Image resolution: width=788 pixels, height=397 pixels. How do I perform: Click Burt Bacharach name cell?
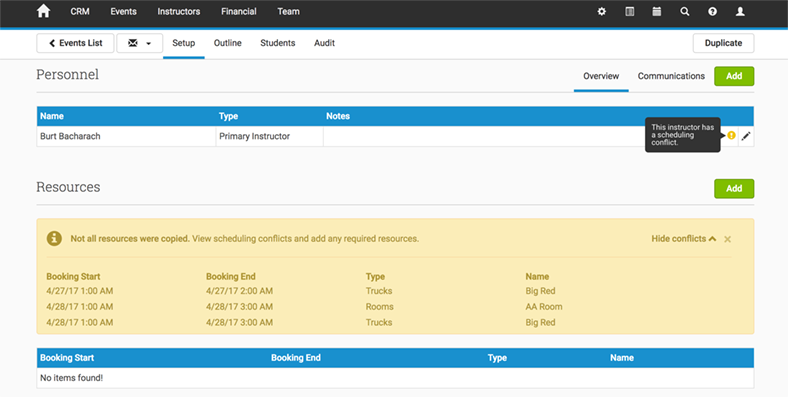(x=126, y=136)
